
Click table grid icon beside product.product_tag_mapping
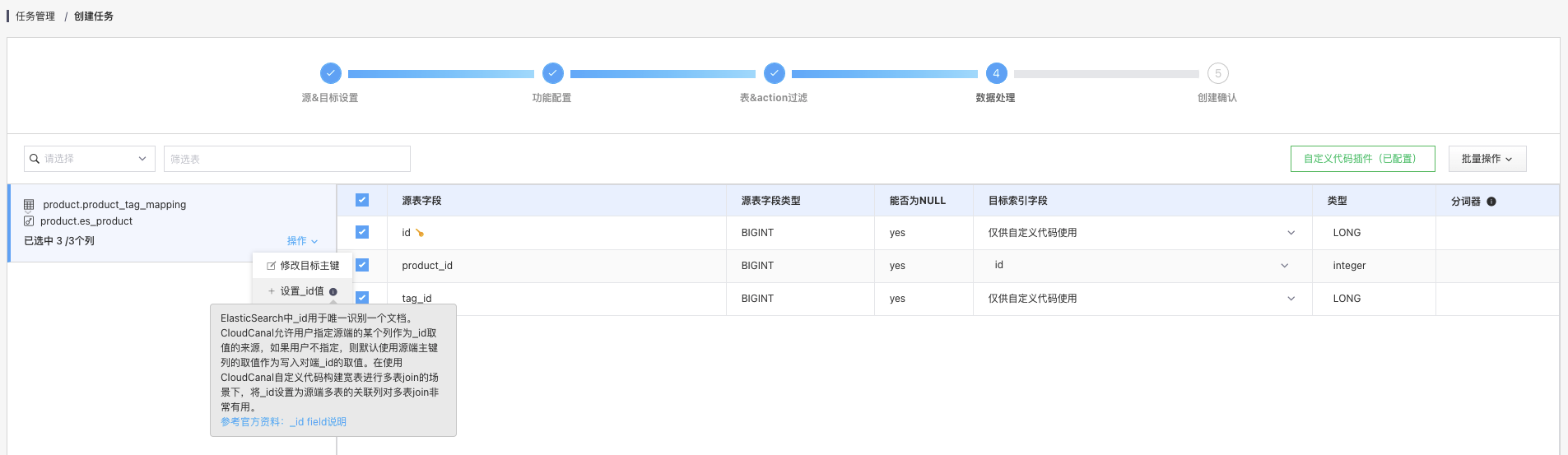pos(29,205)
